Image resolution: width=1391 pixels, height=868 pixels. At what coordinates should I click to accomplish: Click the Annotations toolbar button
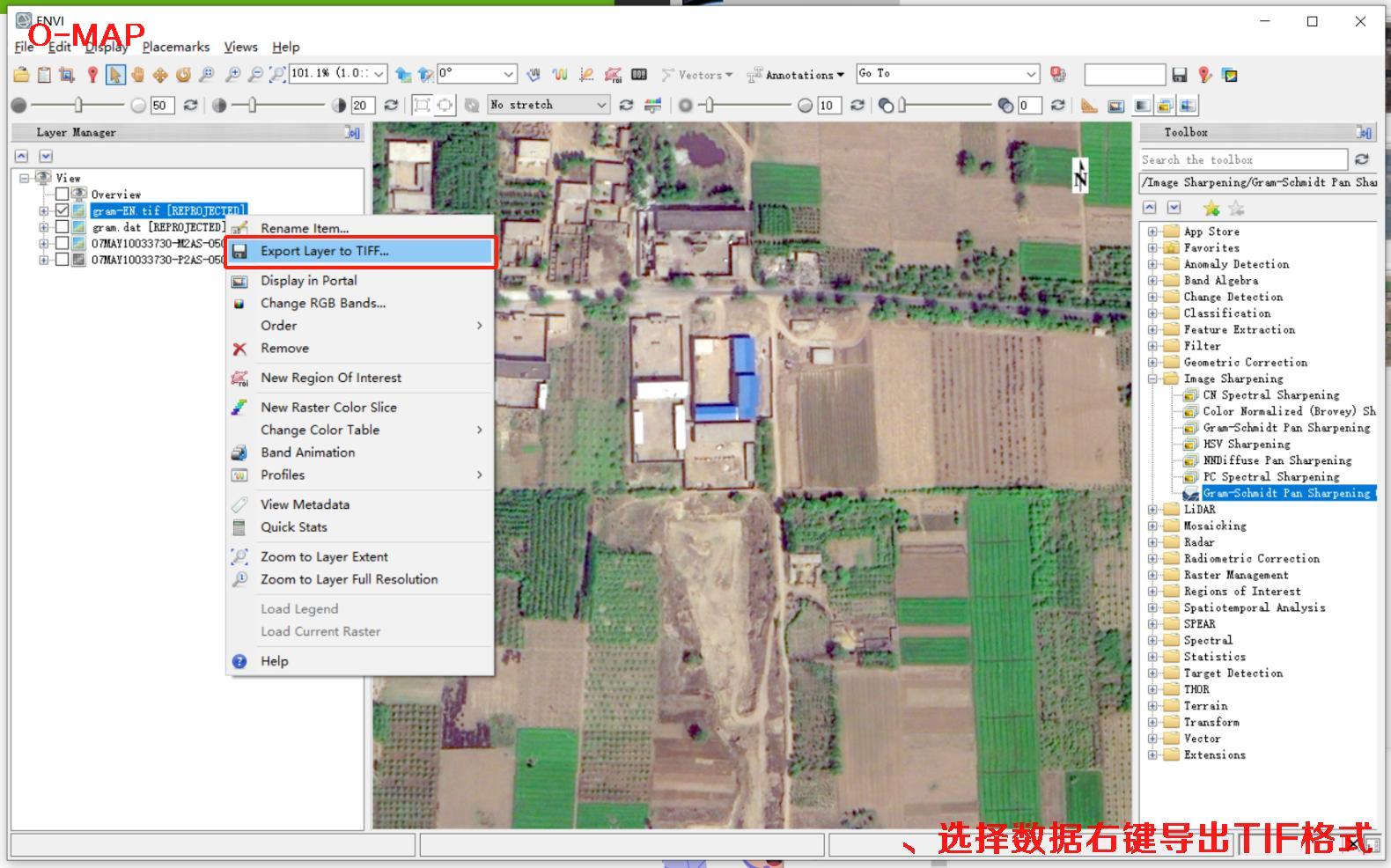796,75
